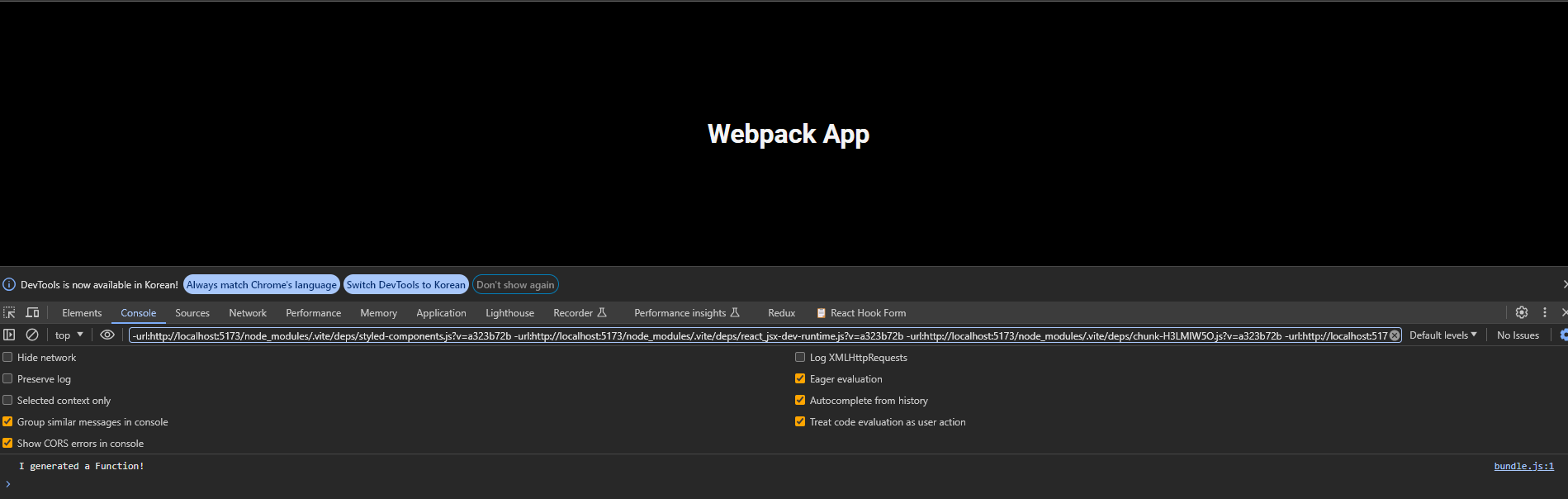
Task: Expand the Default levels dropdown
Action: [1443, 335]
